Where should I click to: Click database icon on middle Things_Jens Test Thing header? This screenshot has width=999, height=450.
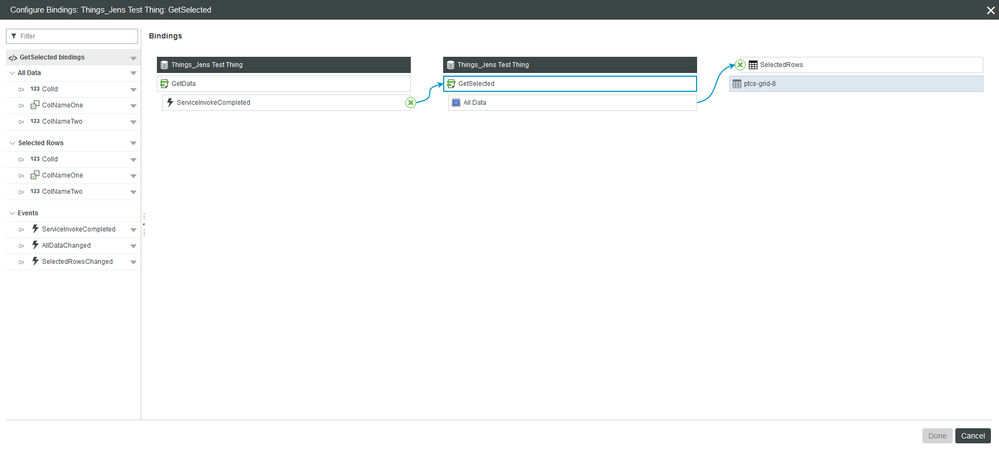click(450, 65)
